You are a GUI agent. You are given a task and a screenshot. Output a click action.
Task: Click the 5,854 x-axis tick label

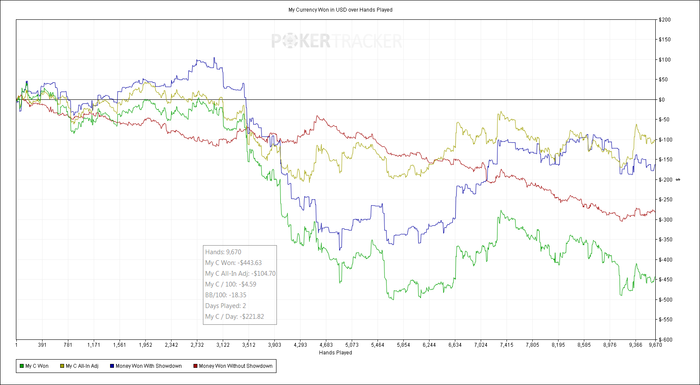[x=404, y=345]
